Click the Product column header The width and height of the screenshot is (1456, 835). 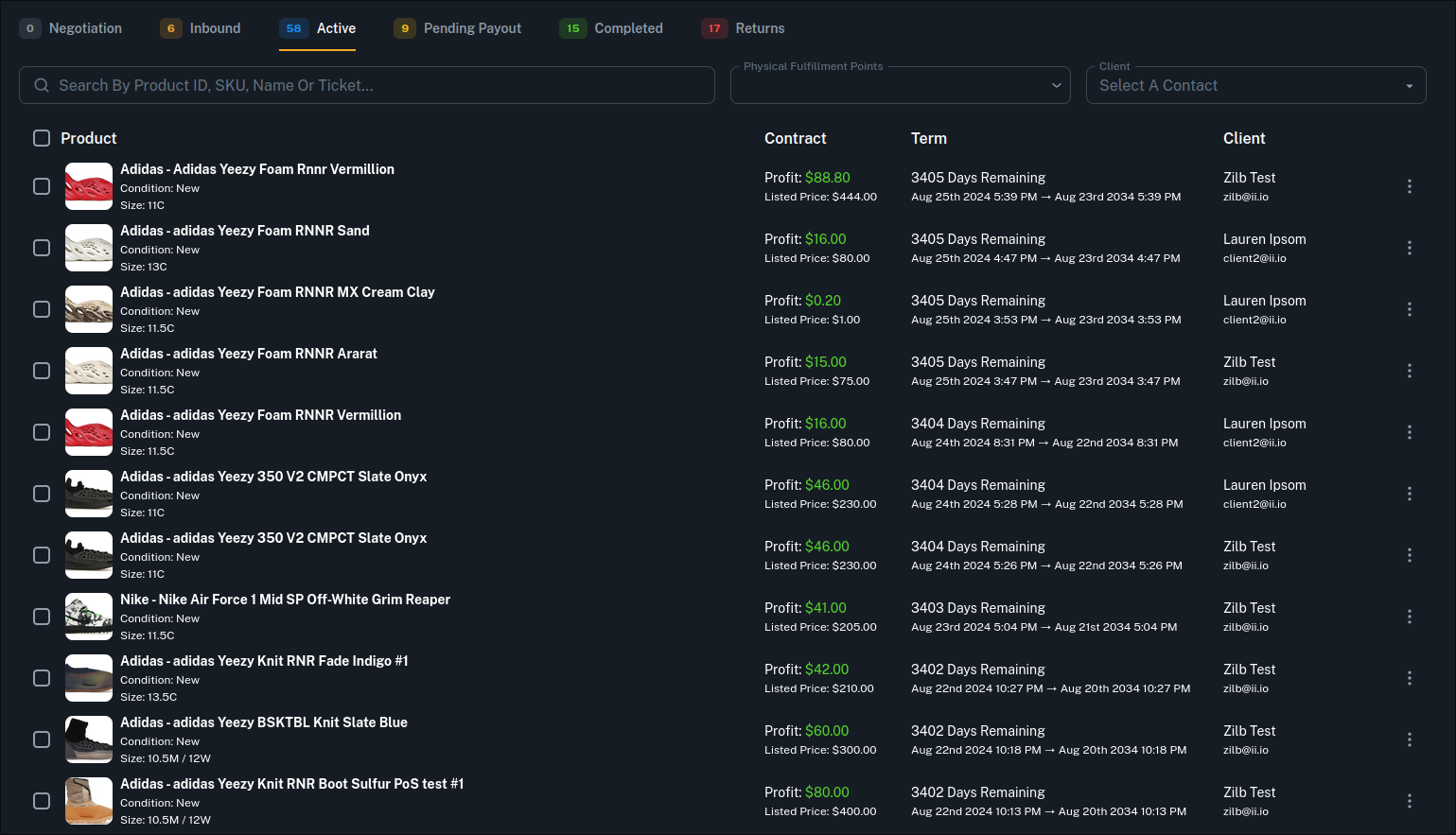coord(89,138)
